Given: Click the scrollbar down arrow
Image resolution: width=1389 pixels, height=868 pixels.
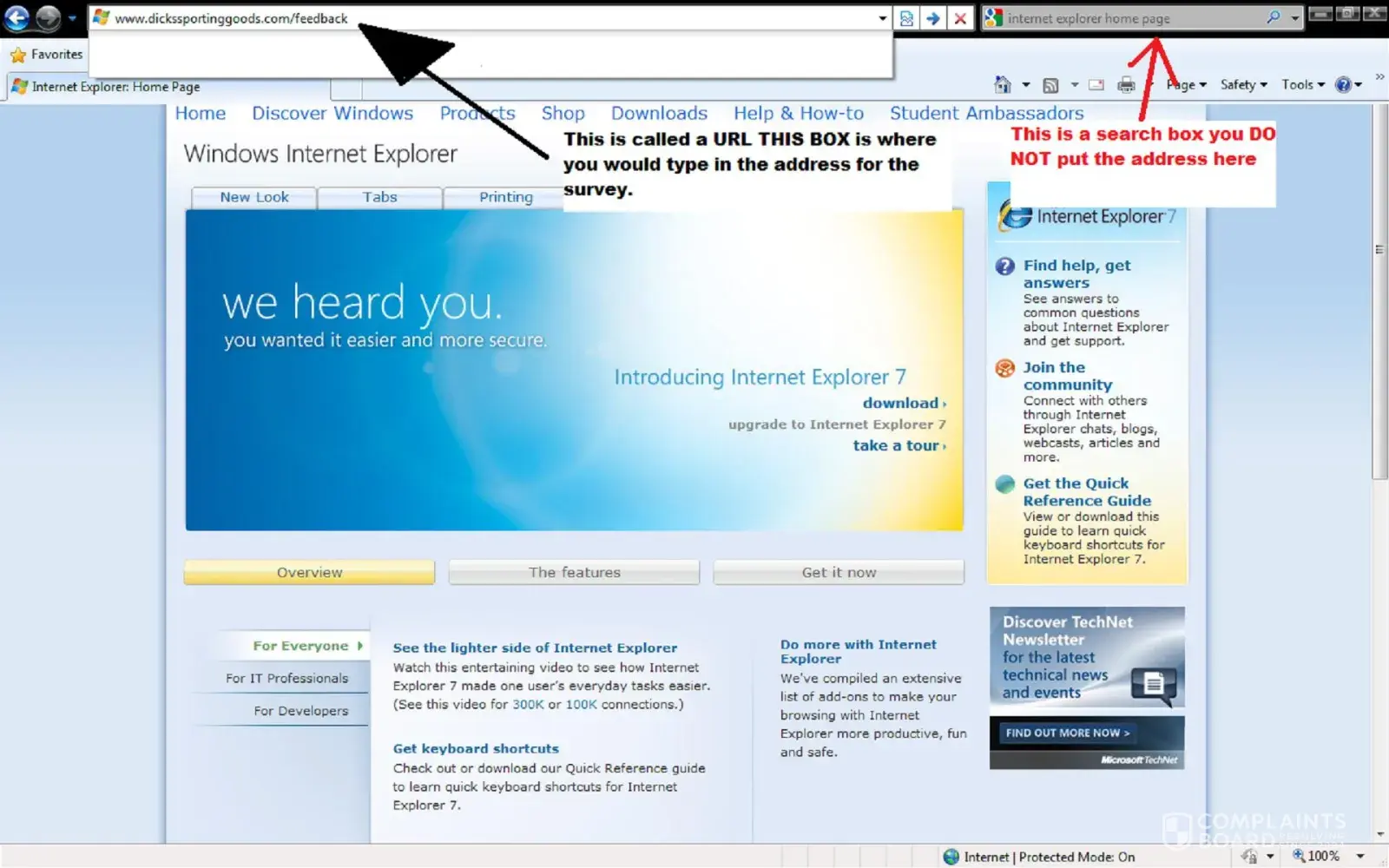Looking at the screenshot, I should tap(1379, 835).
